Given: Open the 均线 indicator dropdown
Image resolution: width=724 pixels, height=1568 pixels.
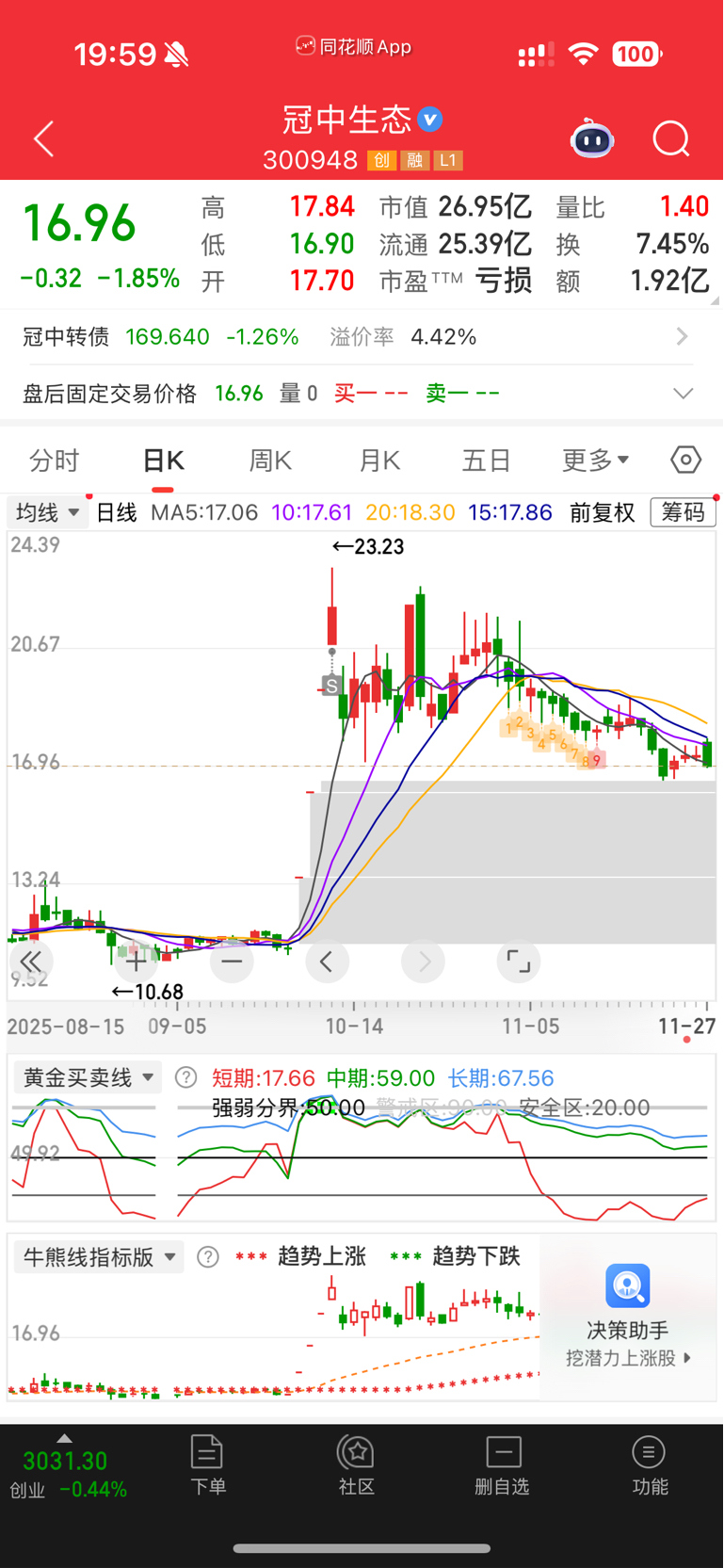Looking at the screenshot, I should pyautogui.click(x=47, y=512).
